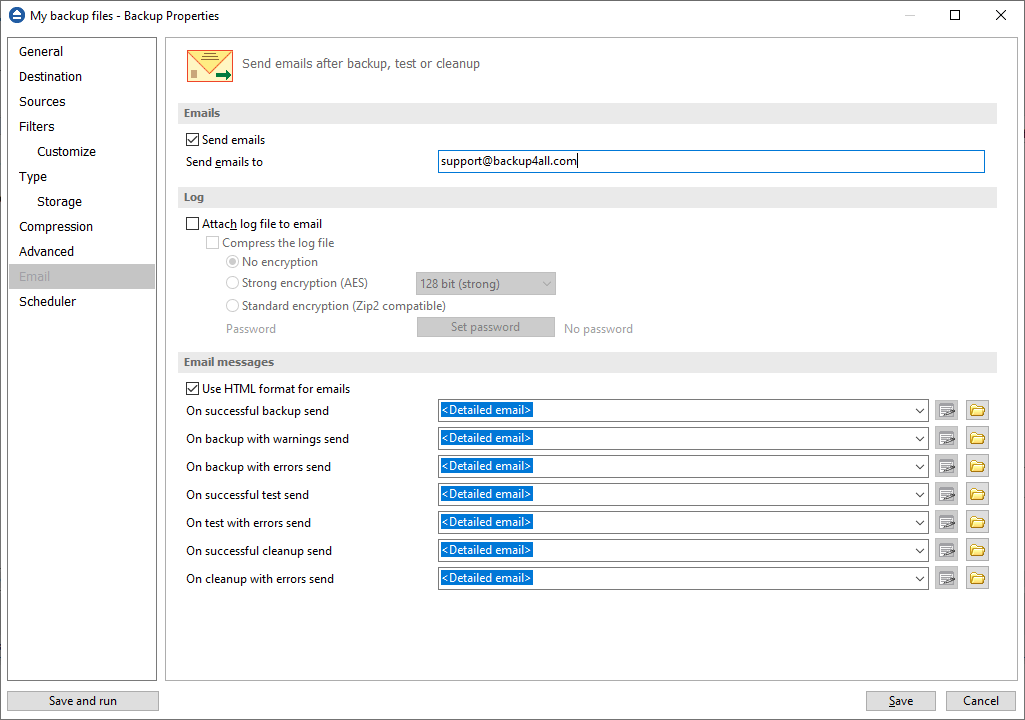Expand the successful backup email dropdown
This screenshot has width=1025, height=720.
pos(920,410)
